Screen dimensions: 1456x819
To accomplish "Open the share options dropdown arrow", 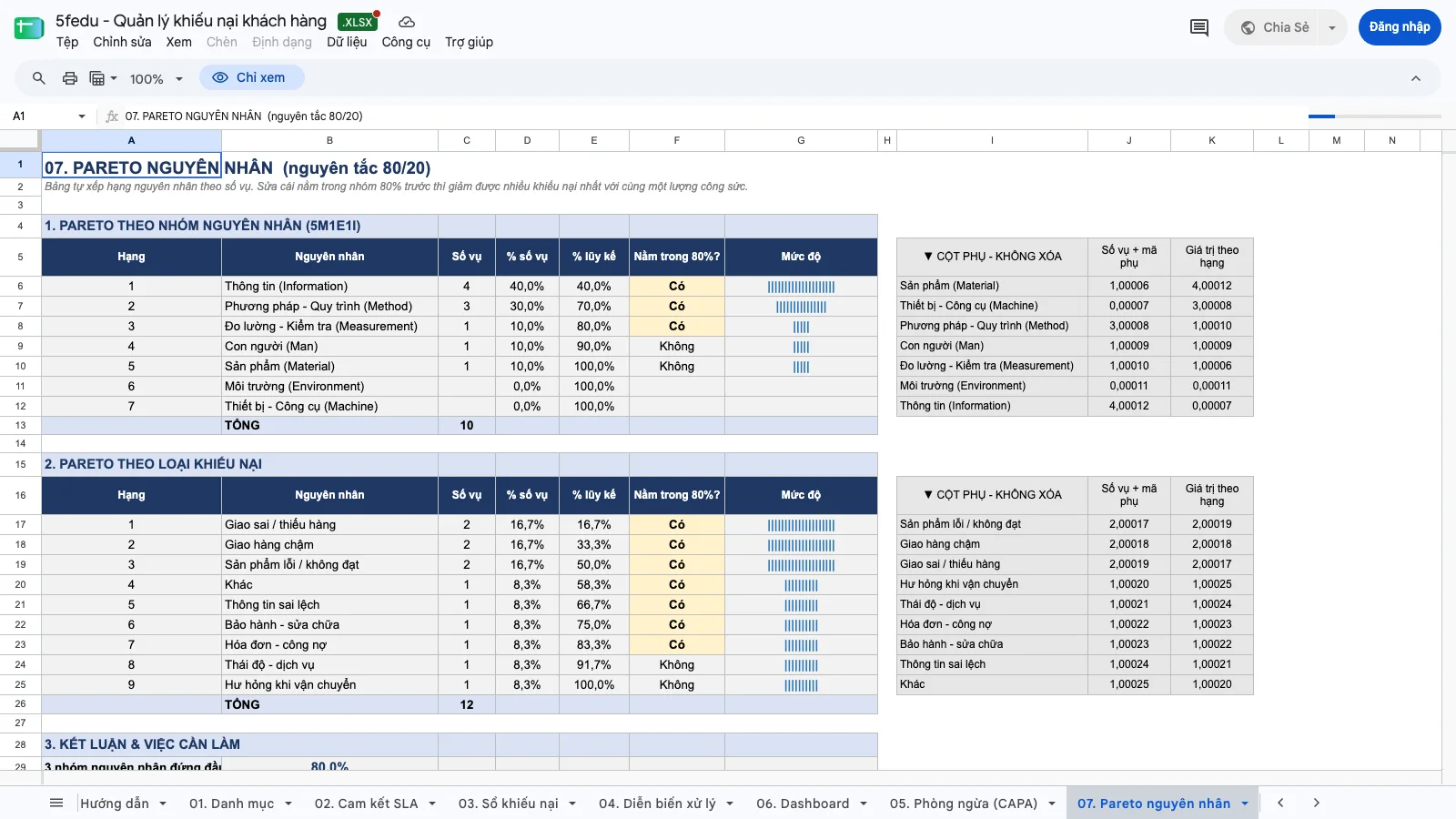I will (x=1332, y=27).
